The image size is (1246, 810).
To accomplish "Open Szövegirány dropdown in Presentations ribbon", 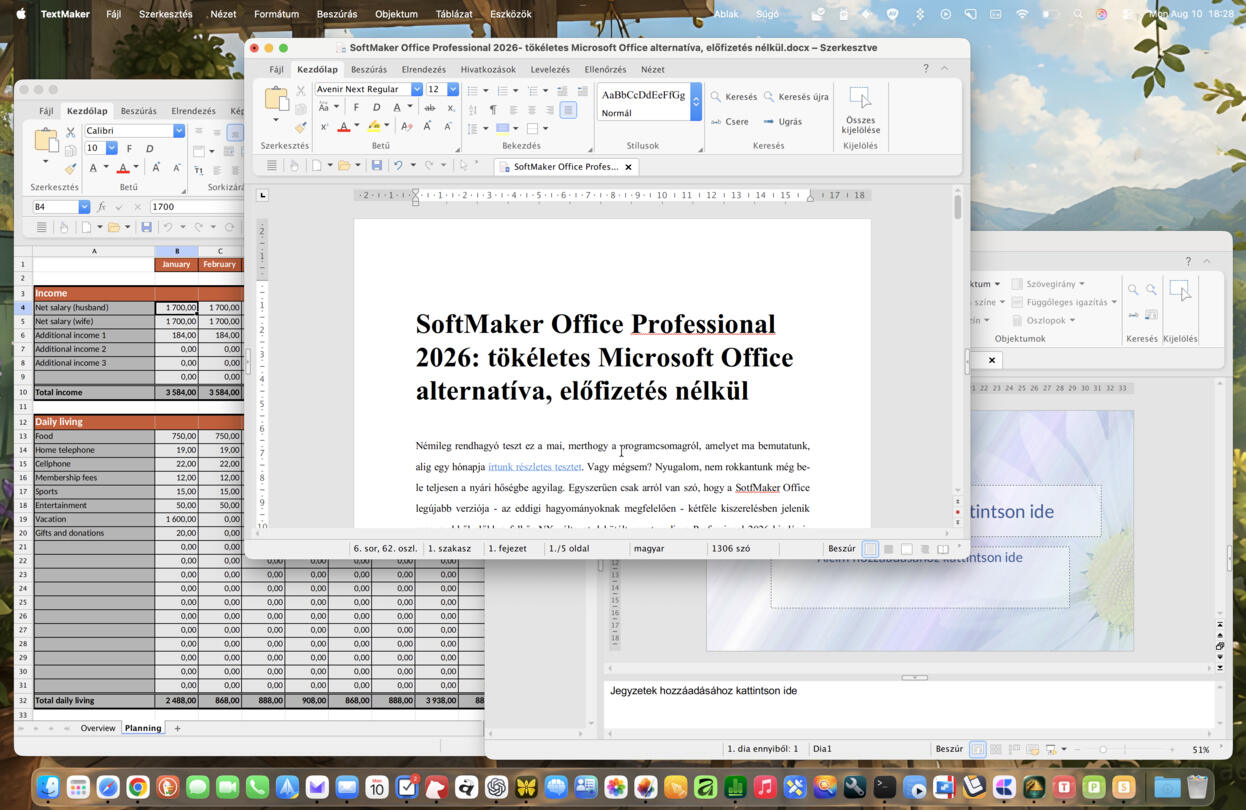I will coord(1048,284).
